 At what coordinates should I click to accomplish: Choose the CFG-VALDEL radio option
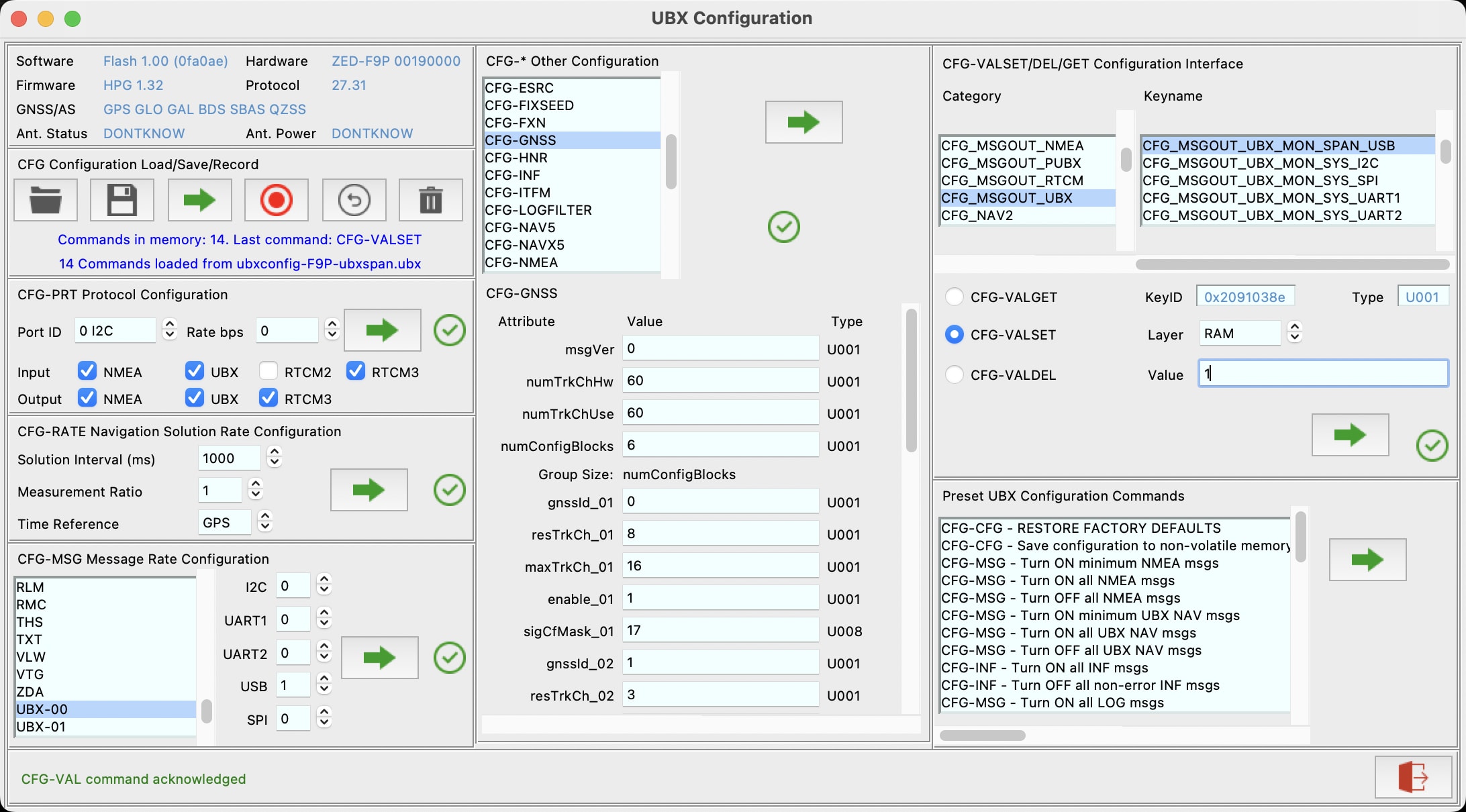tap(954, 374)
